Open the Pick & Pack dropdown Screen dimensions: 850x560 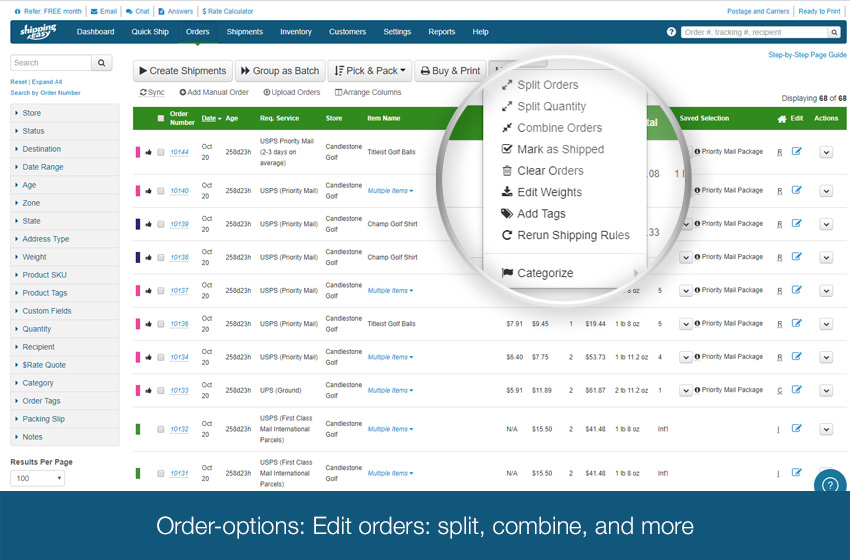[x=370, y=71]
